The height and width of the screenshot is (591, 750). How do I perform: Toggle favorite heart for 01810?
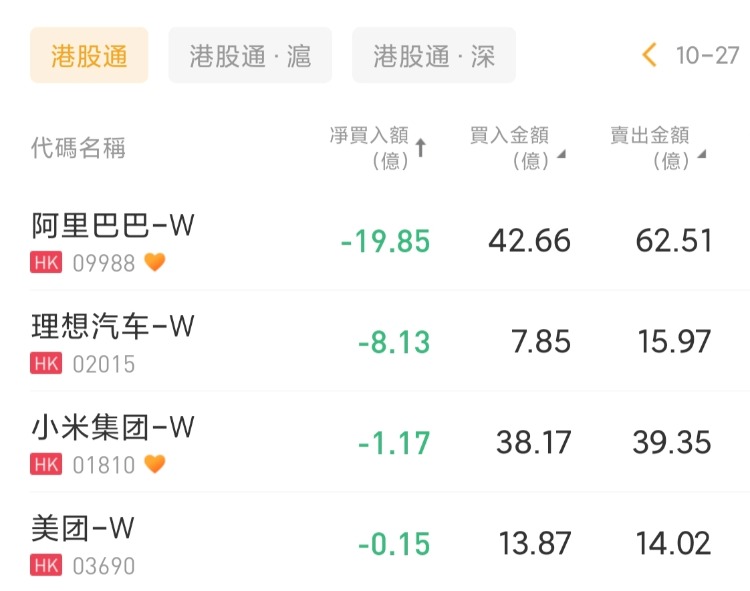pos(155,464)
